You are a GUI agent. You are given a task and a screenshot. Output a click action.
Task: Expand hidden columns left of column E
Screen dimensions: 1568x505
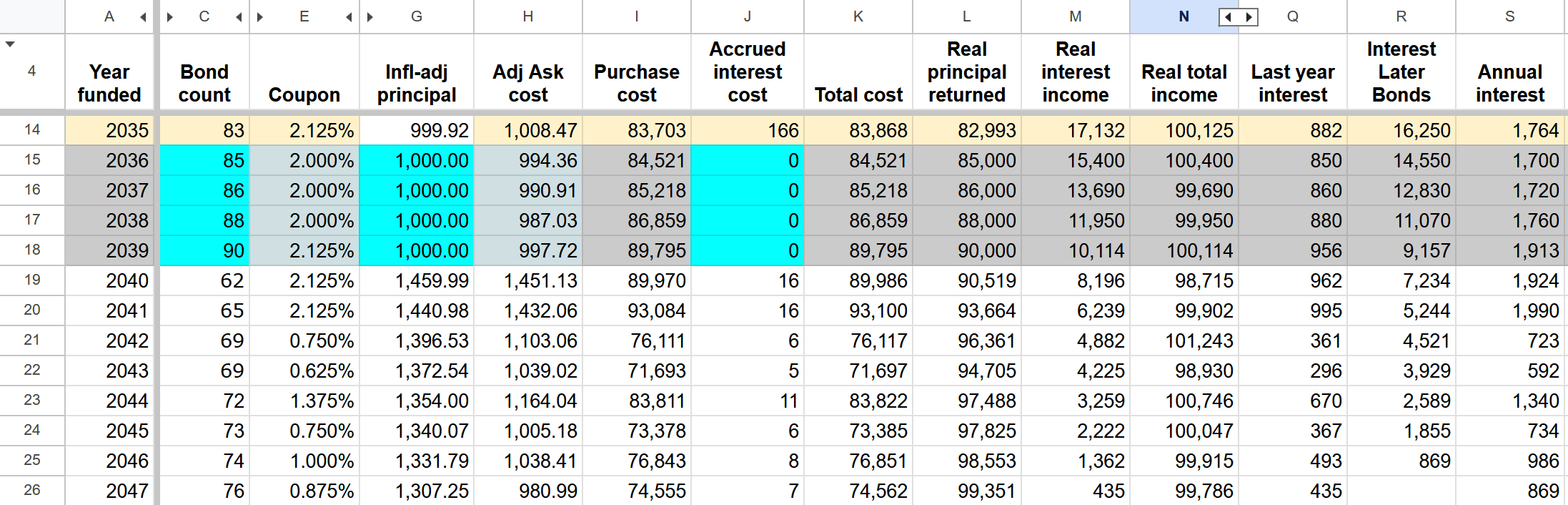coord(261,16)
